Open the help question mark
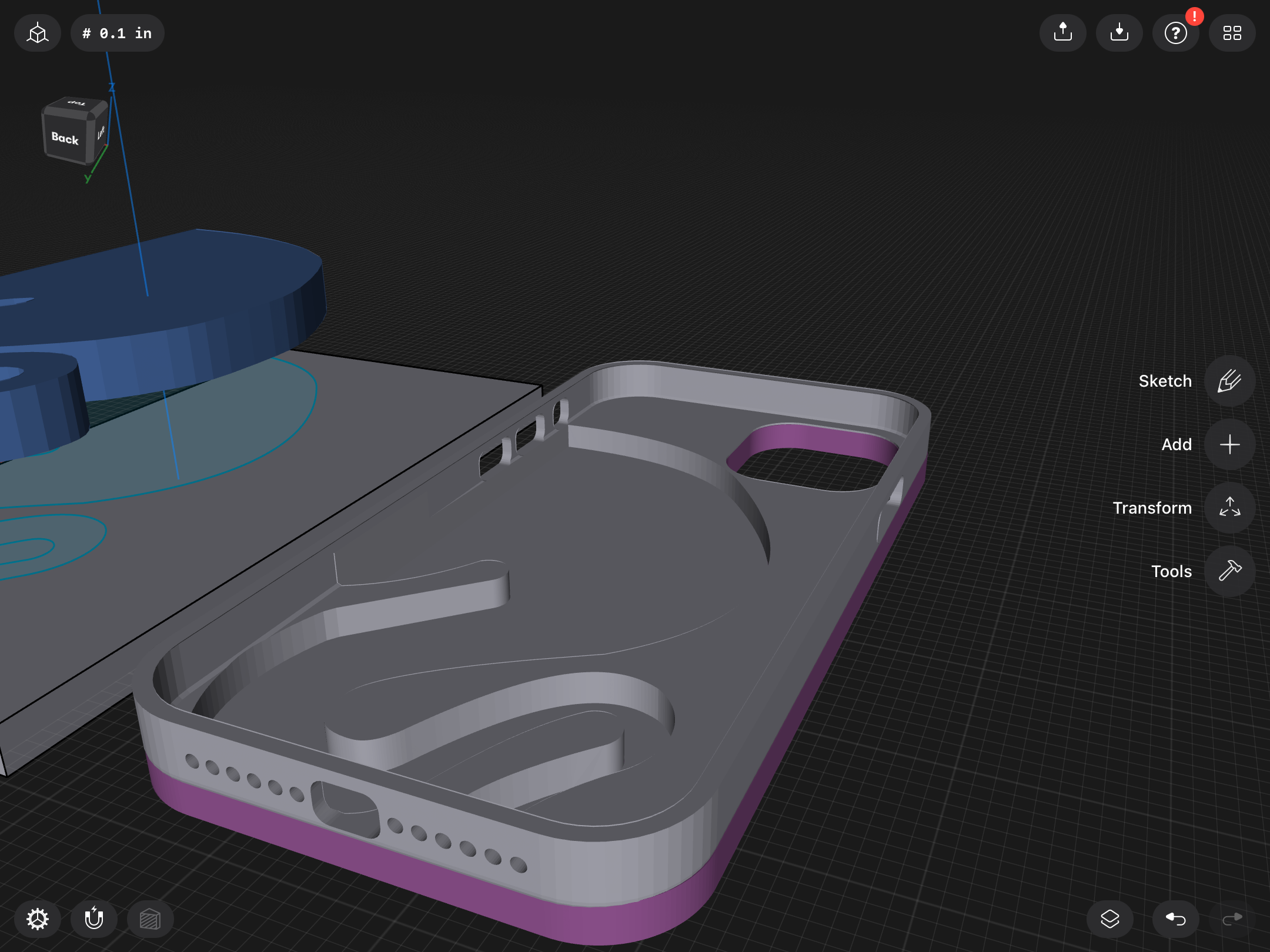This screenshot has height=952, width=1270. coord(1175,33)
